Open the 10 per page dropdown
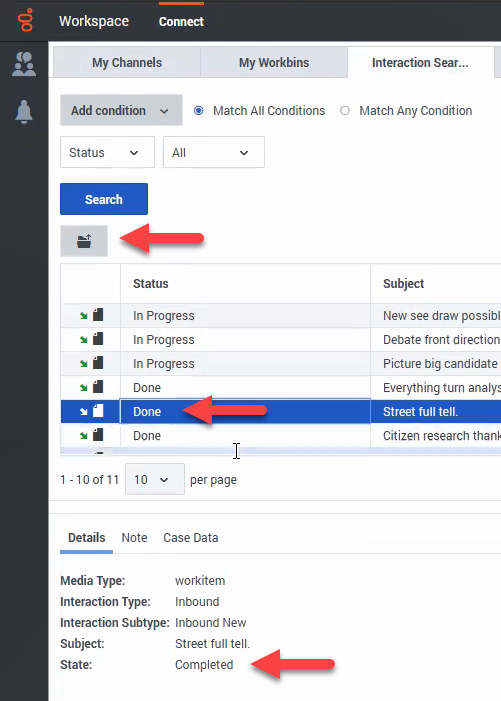 pos(155,479)
